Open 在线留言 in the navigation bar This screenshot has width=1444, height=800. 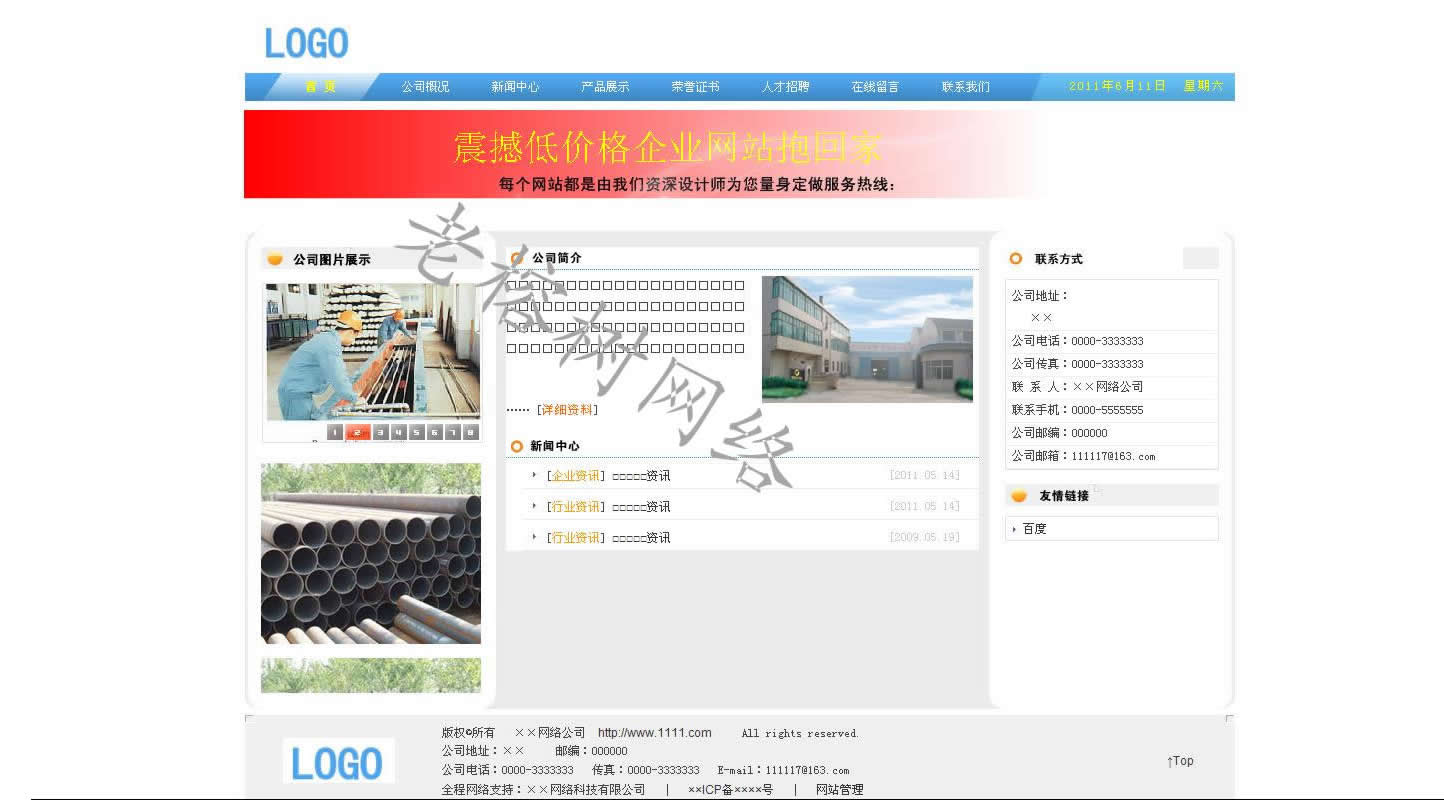[x=875, y=87]
